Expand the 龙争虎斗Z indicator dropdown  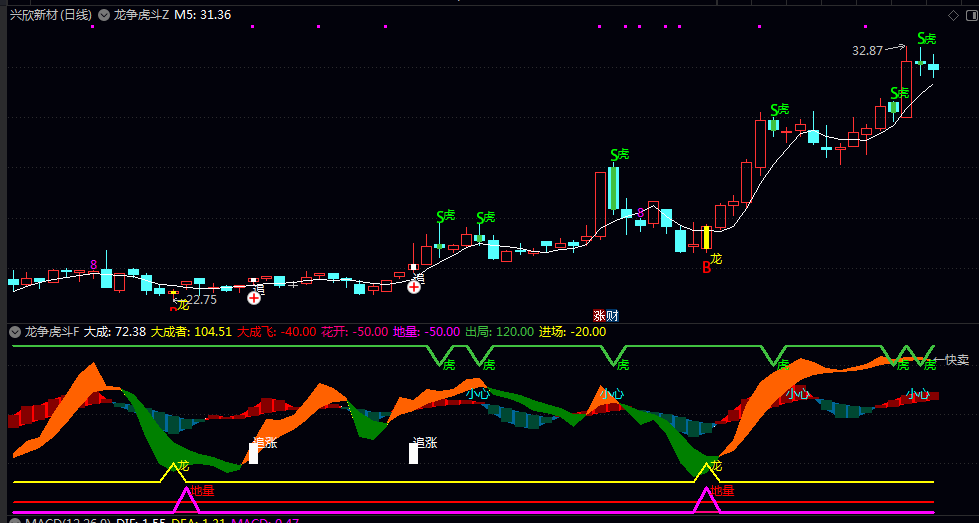(104, 15)
